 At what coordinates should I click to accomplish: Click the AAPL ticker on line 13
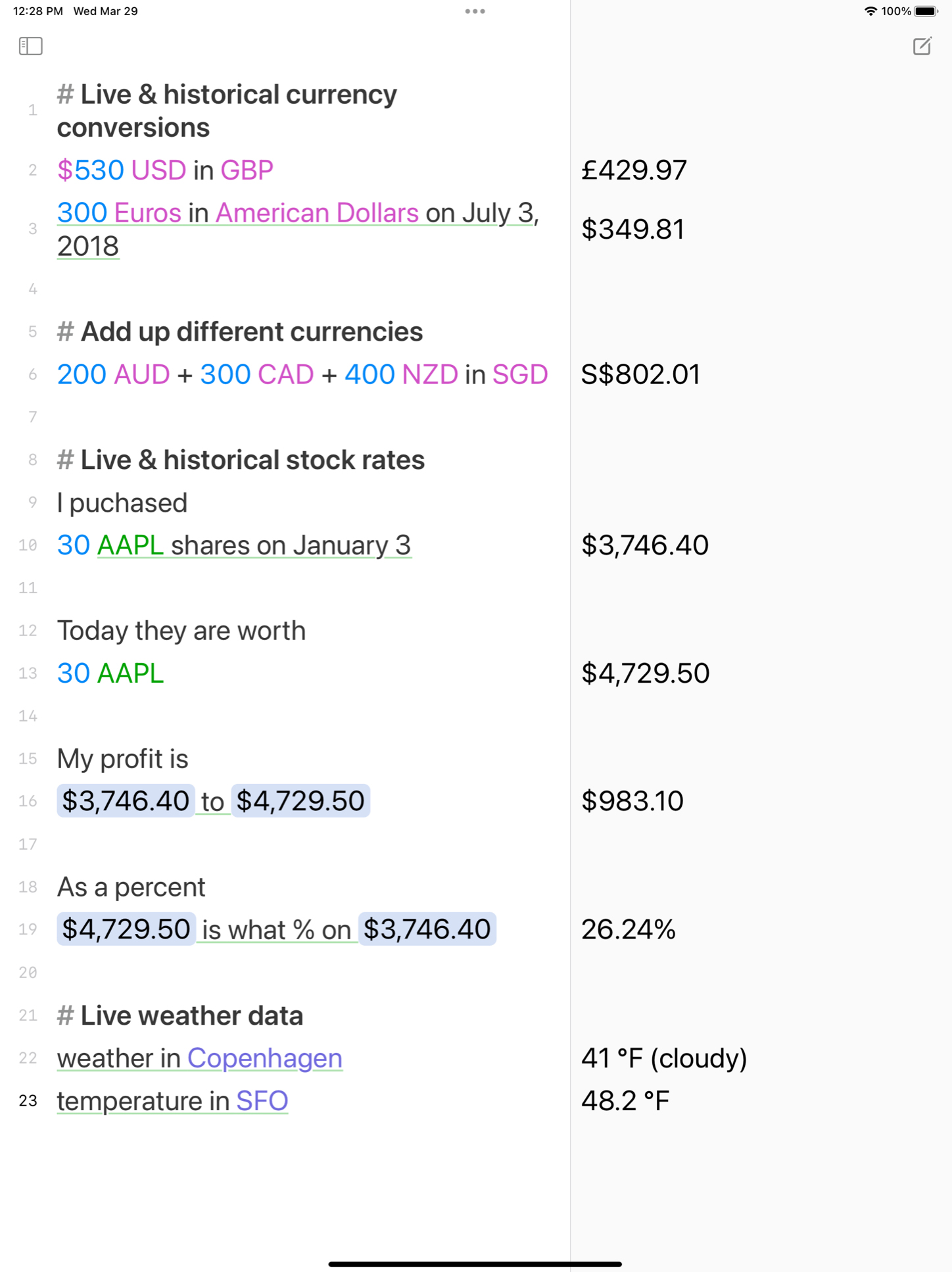point(130,673)
